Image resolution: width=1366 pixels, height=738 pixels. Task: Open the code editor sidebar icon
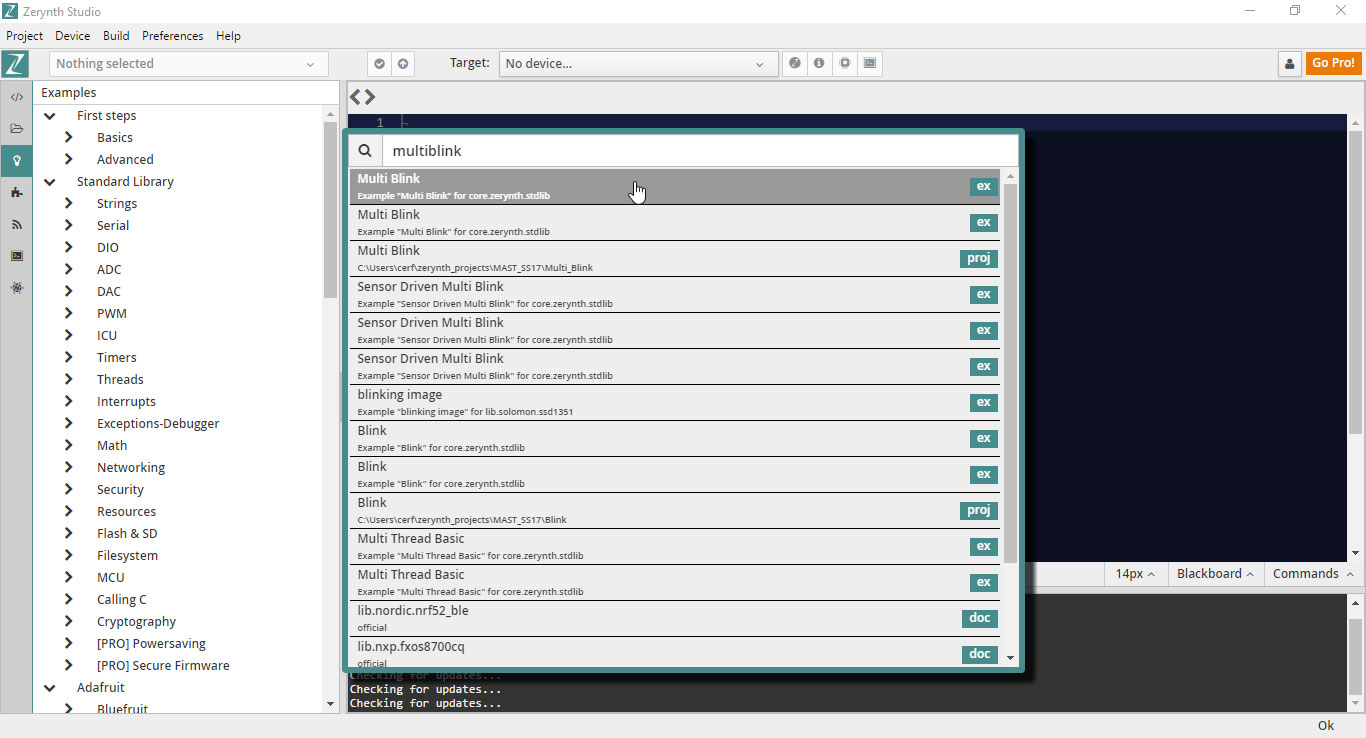(x=16, y=97)
